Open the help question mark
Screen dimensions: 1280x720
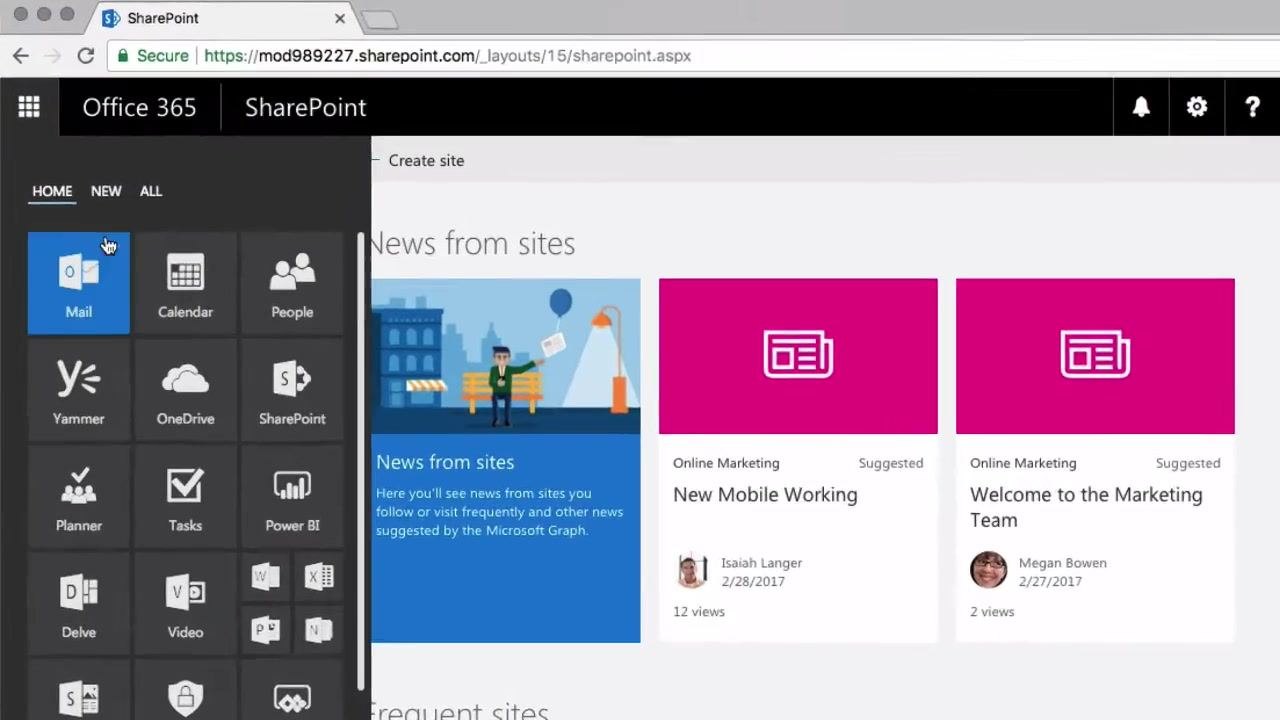coord(1252,107)
